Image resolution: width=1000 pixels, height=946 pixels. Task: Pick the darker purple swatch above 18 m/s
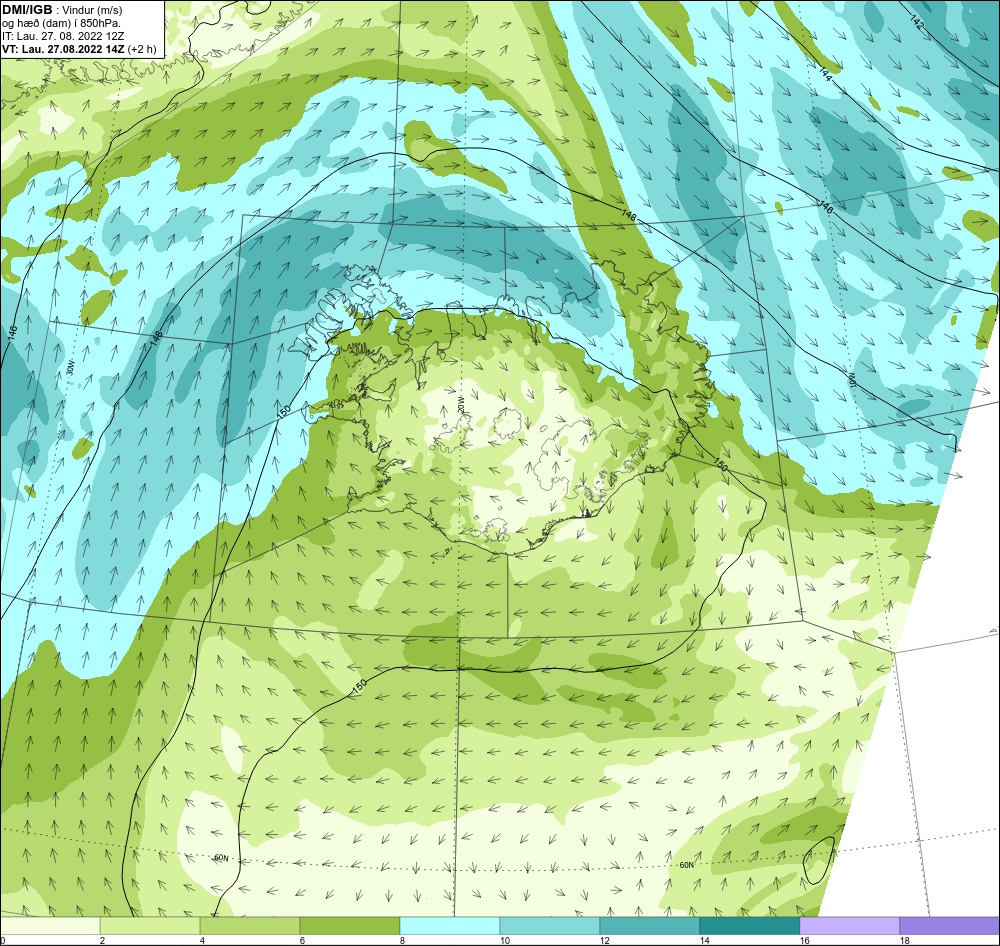[950, 926]
